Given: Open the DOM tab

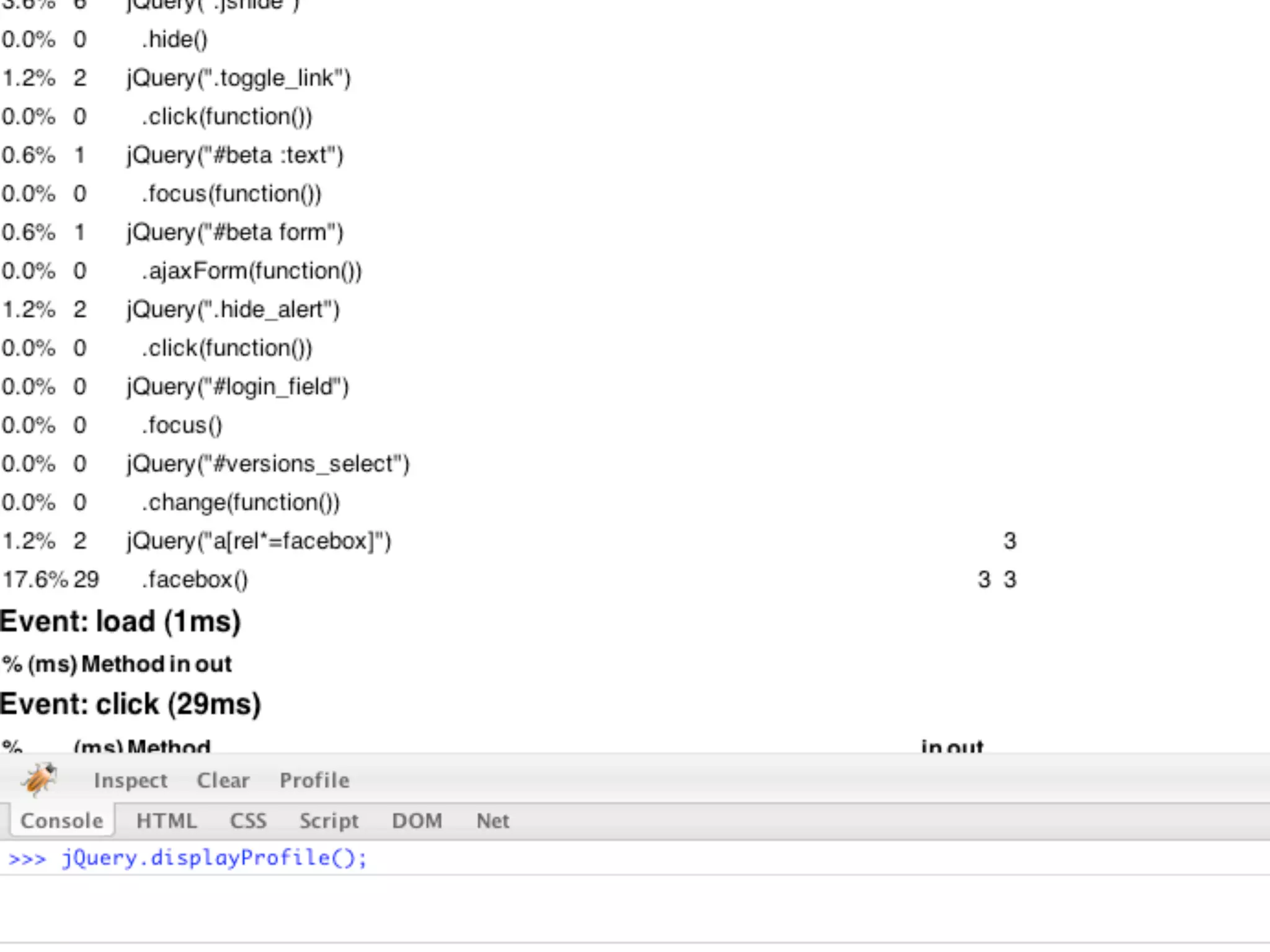Looking at the screenshot, I should pos(417,821).
